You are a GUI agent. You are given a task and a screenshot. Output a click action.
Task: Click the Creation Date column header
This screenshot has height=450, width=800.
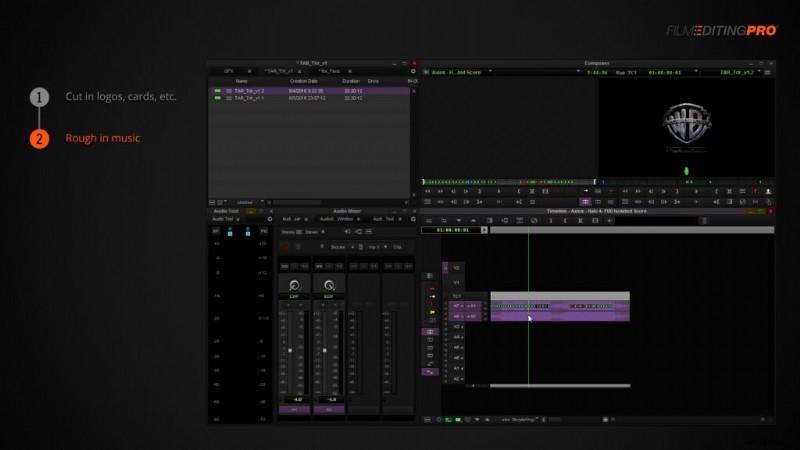pos(304,81)
